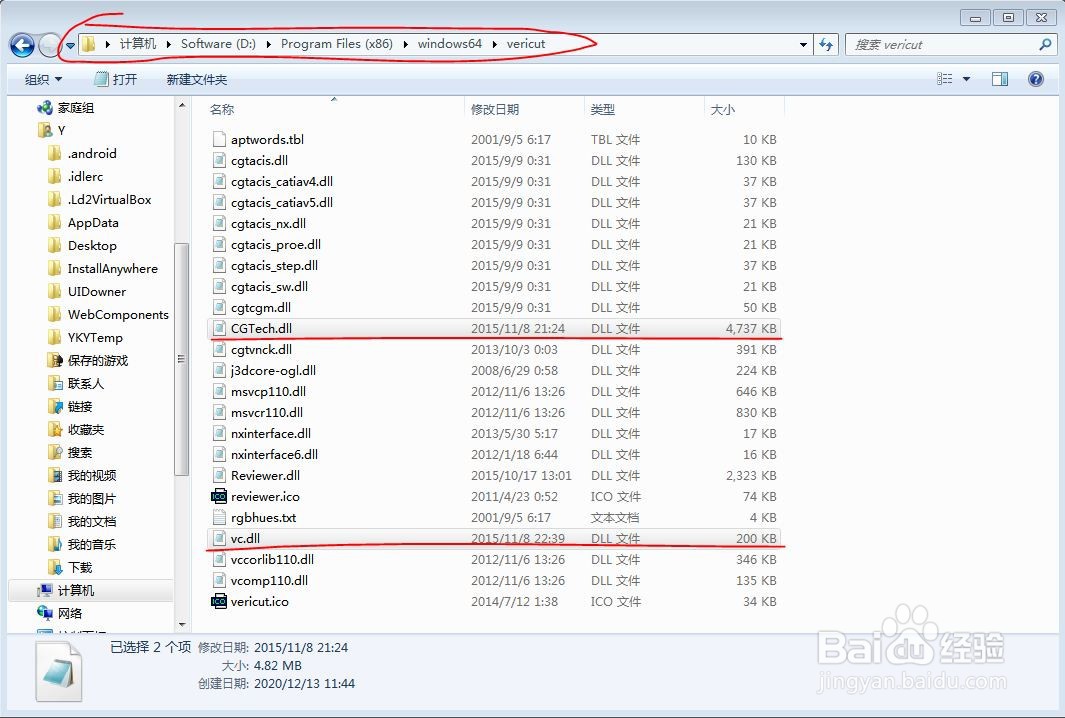Select the CGTech.dll file icon
Image resolution: width=1065 pixels, height=718 pixels.
point(219,329)
